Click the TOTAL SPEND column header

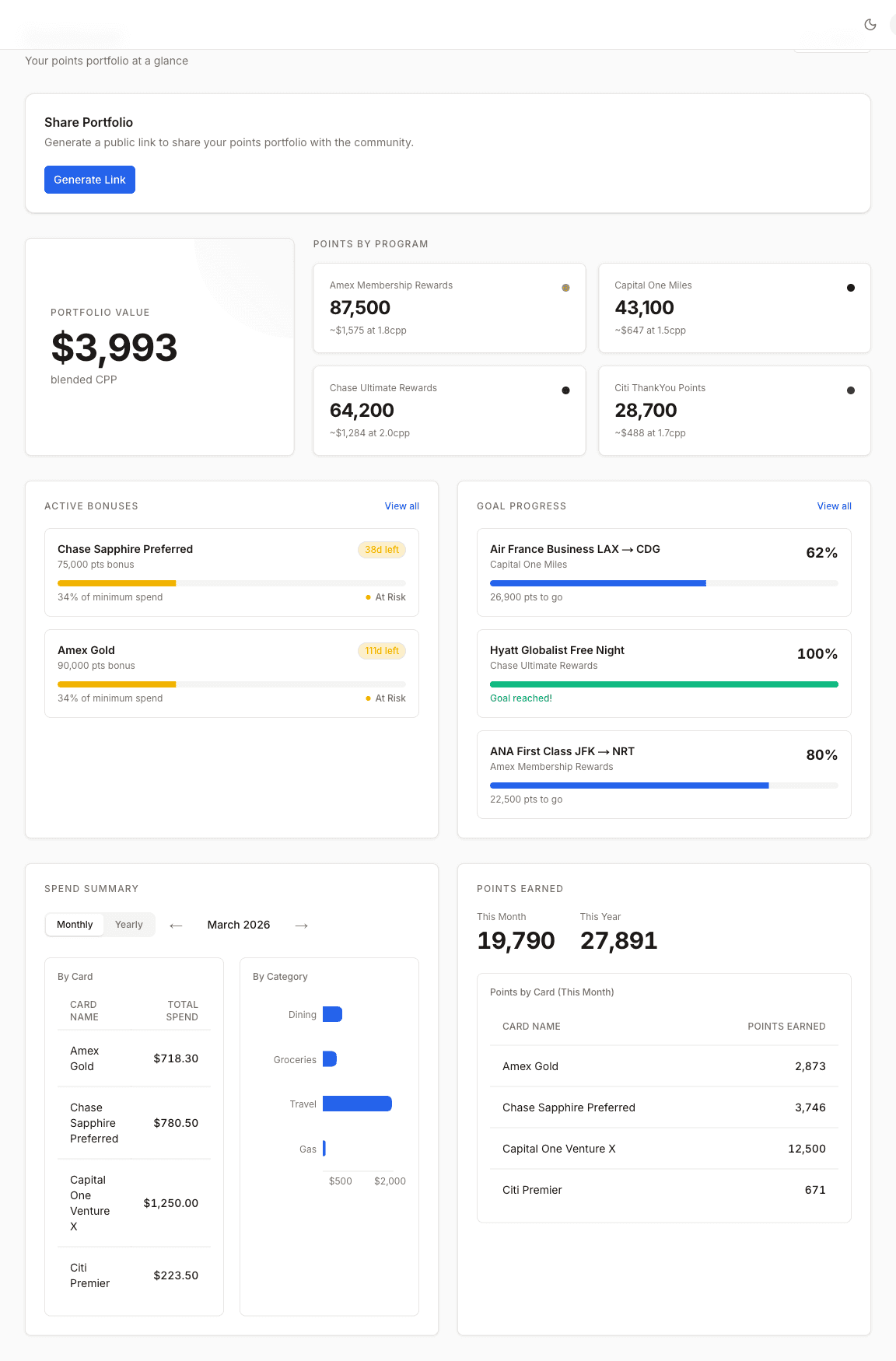click(182, 1011)
